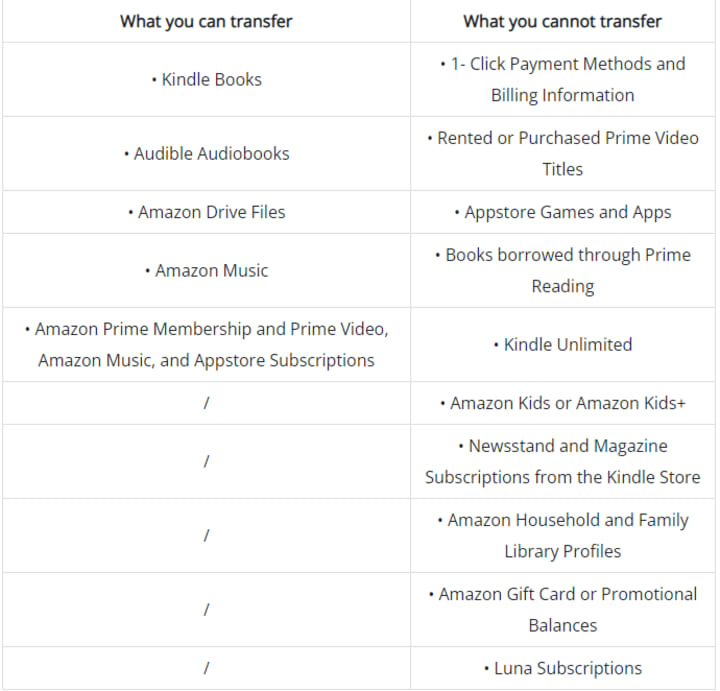The width and height of the screenshot is (720, 691).
Task: Select Books borrowed through Prime Reading
Action: tap(562, 270)
